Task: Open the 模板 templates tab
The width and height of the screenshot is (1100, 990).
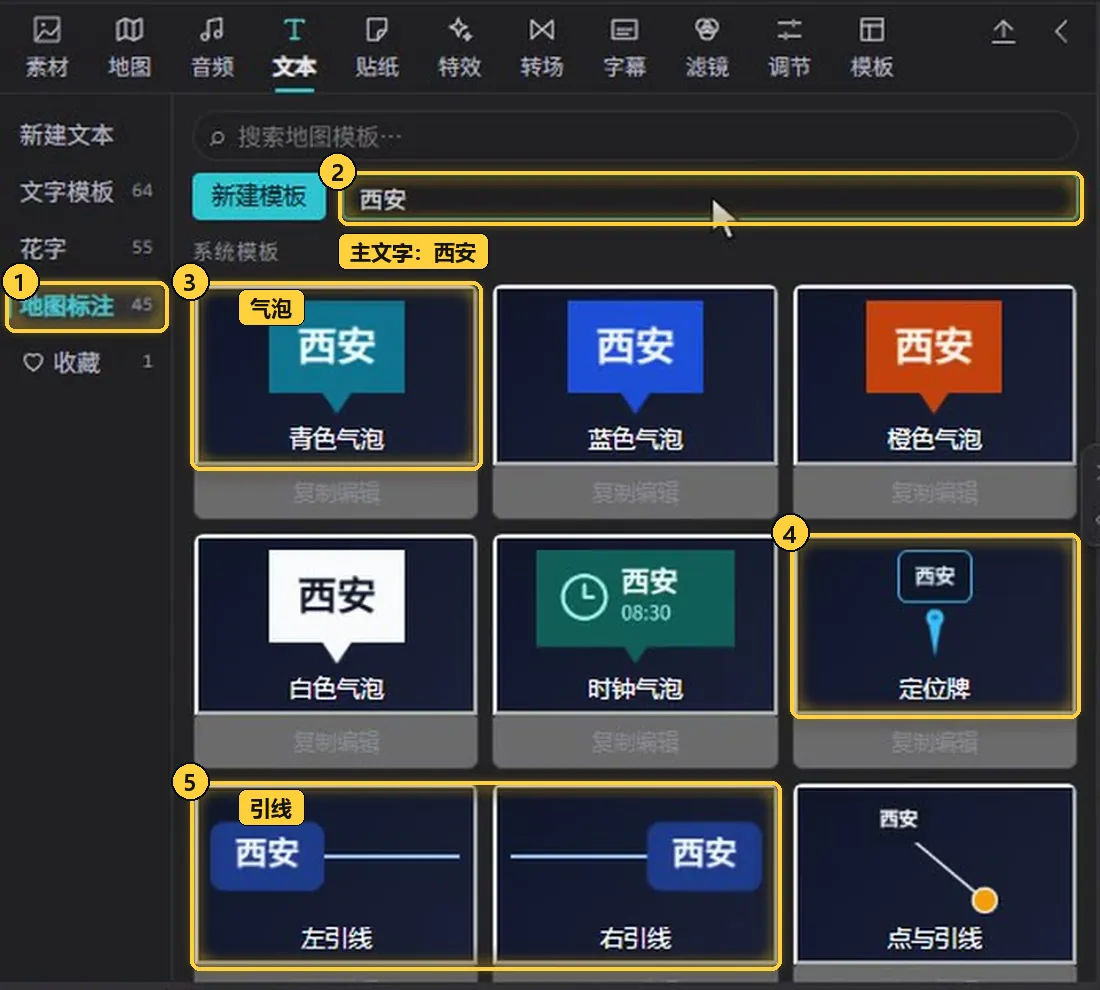Action: tap(871, 47)
